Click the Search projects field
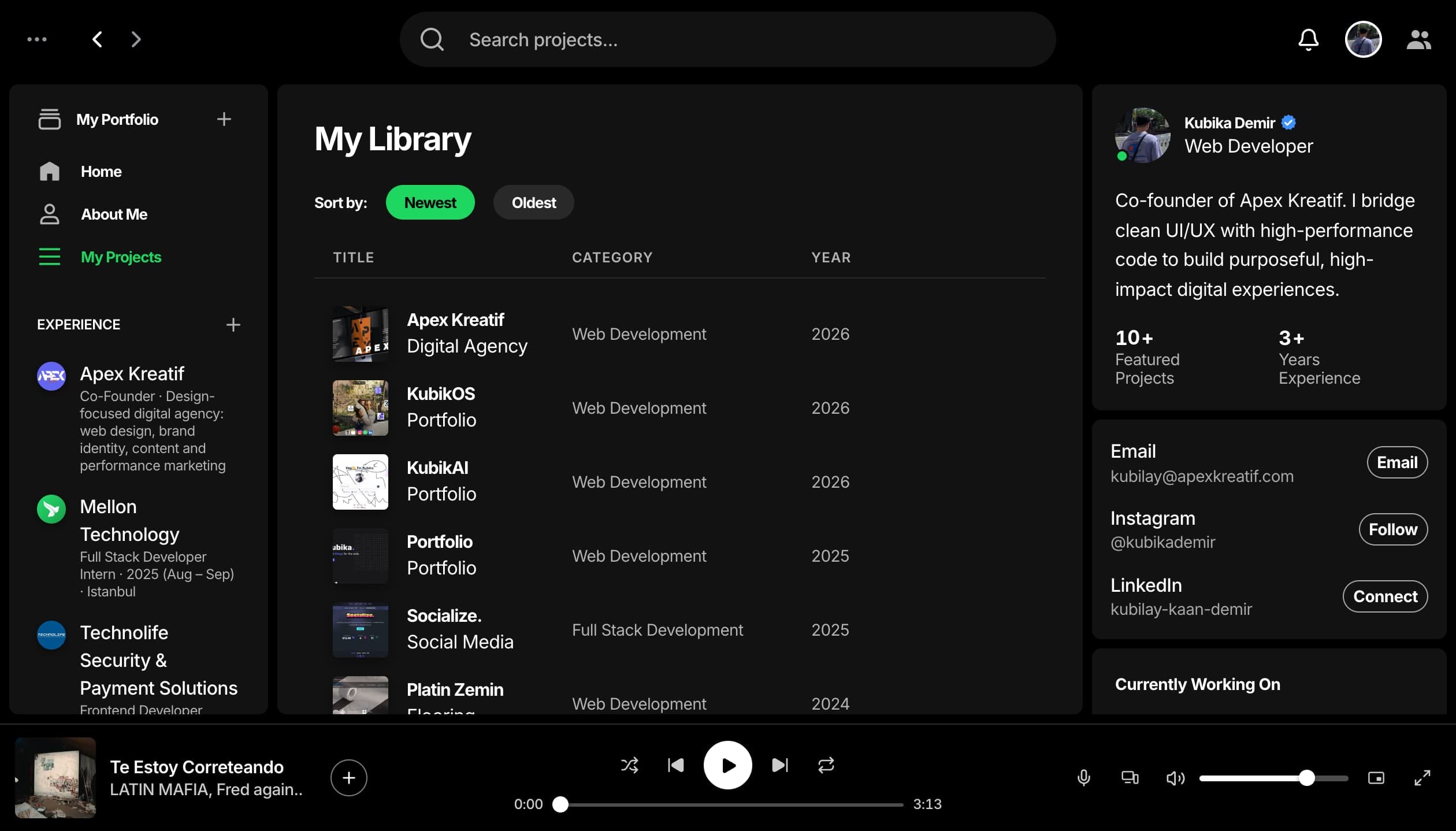This screenshot has width=1456, height=831. pyautogui.click(x=727, y=39)
